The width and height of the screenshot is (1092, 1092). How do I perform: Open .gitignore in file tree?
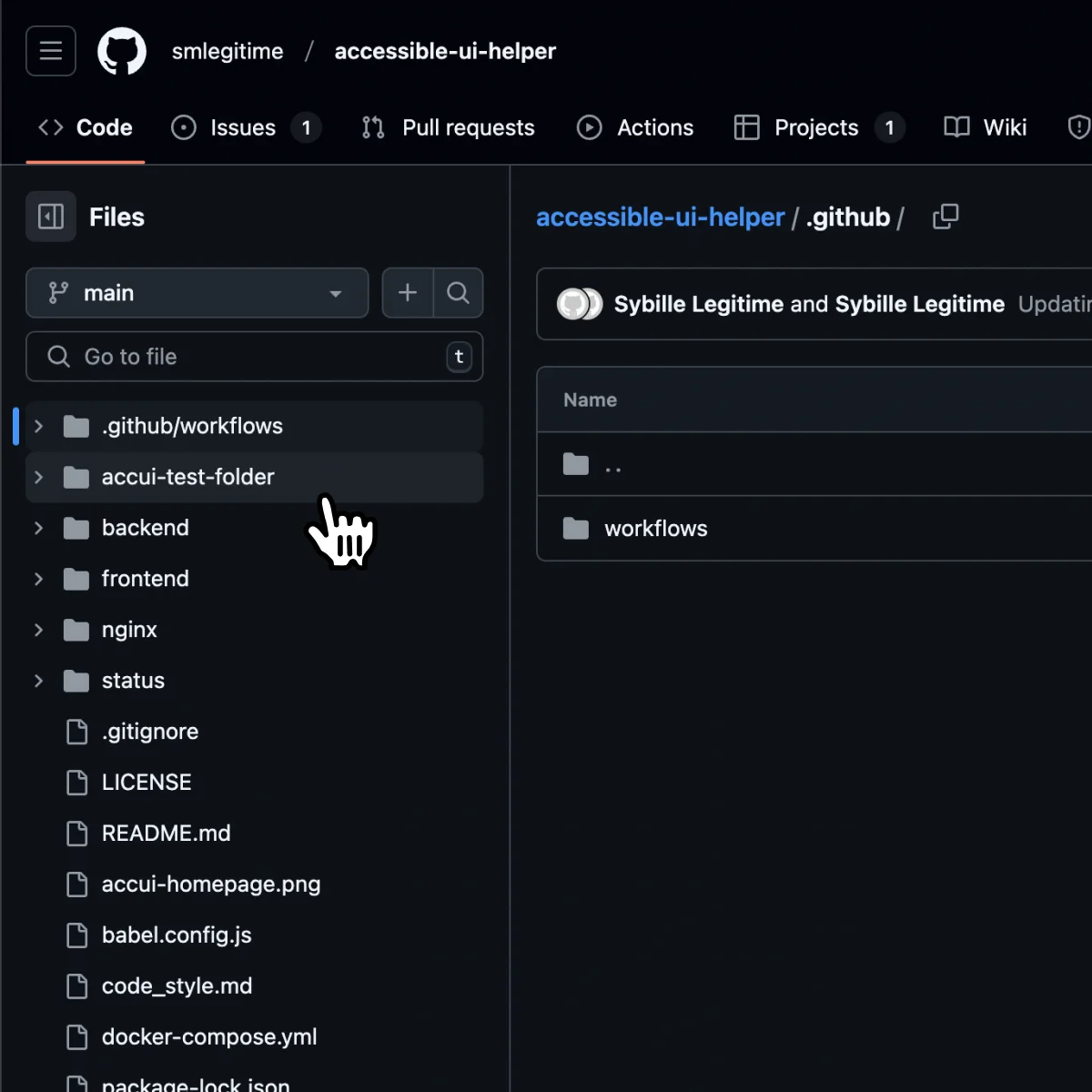[x=254, y=732]
